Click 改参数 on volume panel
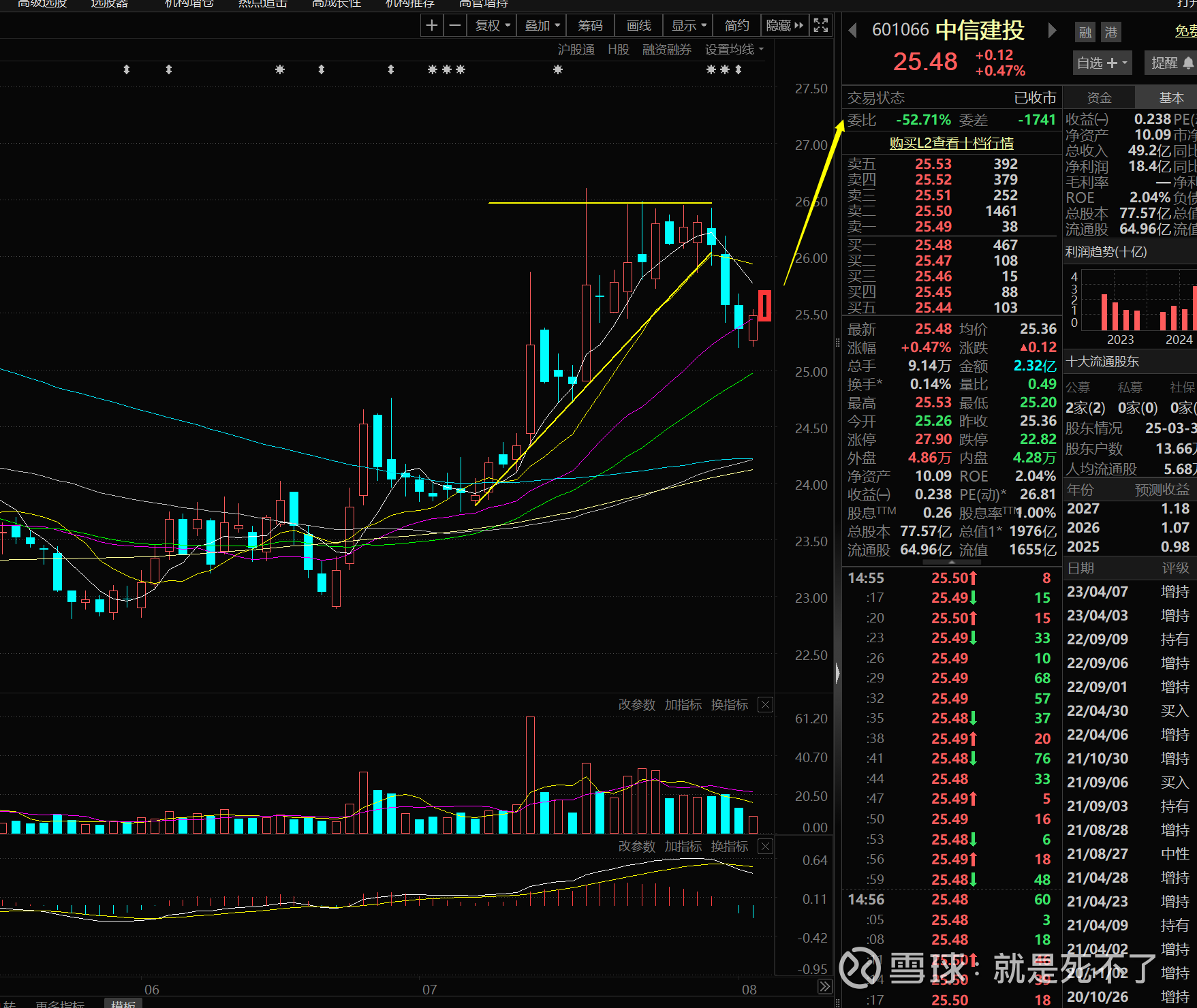 point(636,705)
